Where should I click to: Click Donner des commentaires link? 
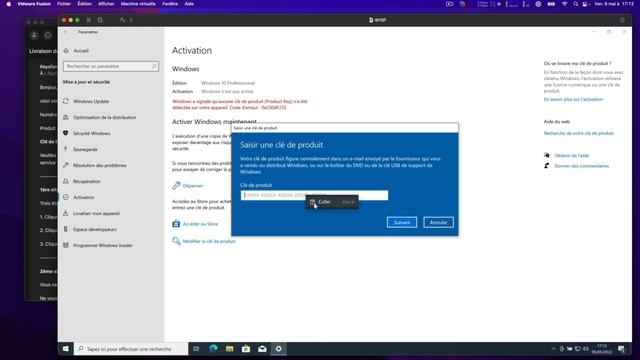pos(581,166)
